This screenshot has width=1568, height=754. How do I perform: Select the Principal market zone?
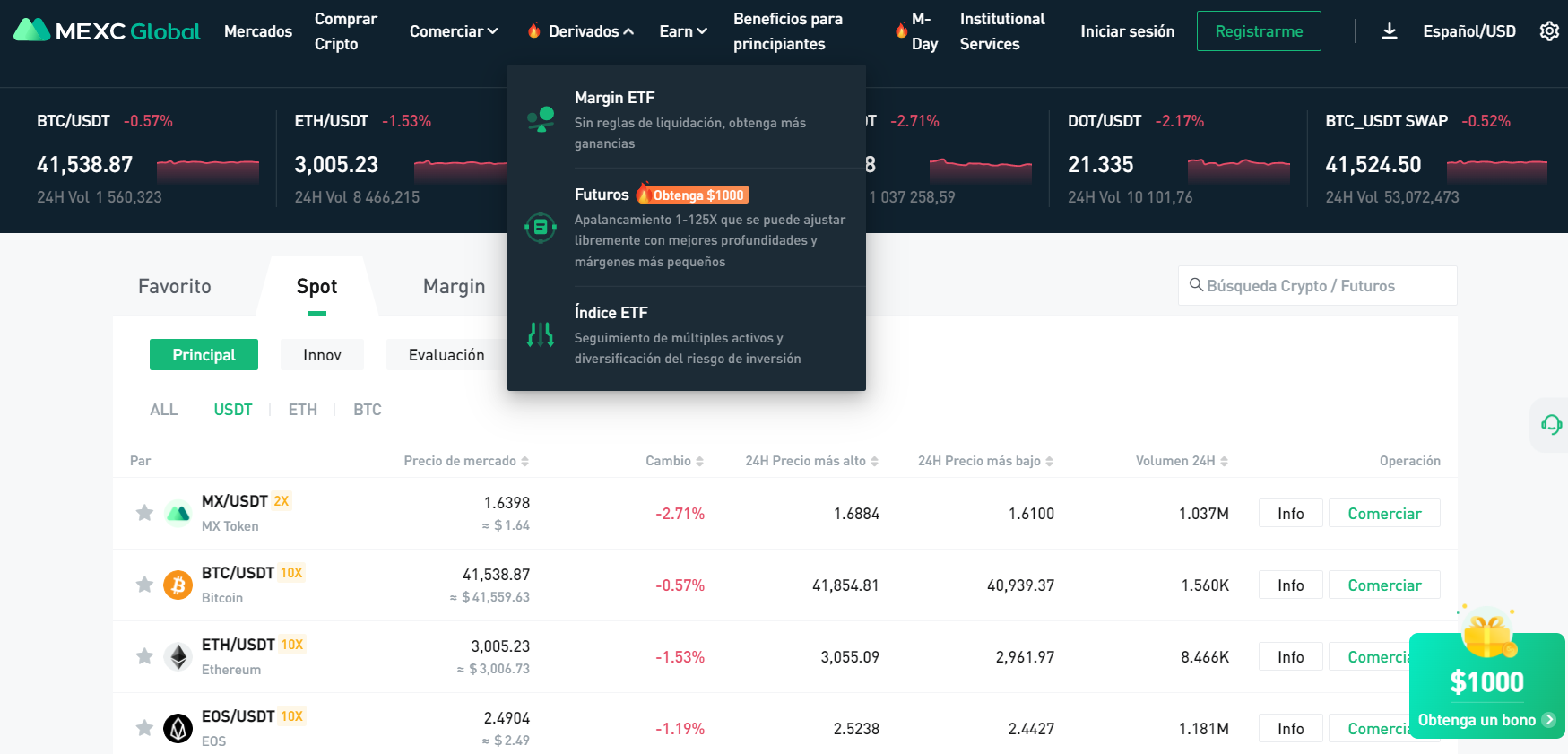[204, 355]
